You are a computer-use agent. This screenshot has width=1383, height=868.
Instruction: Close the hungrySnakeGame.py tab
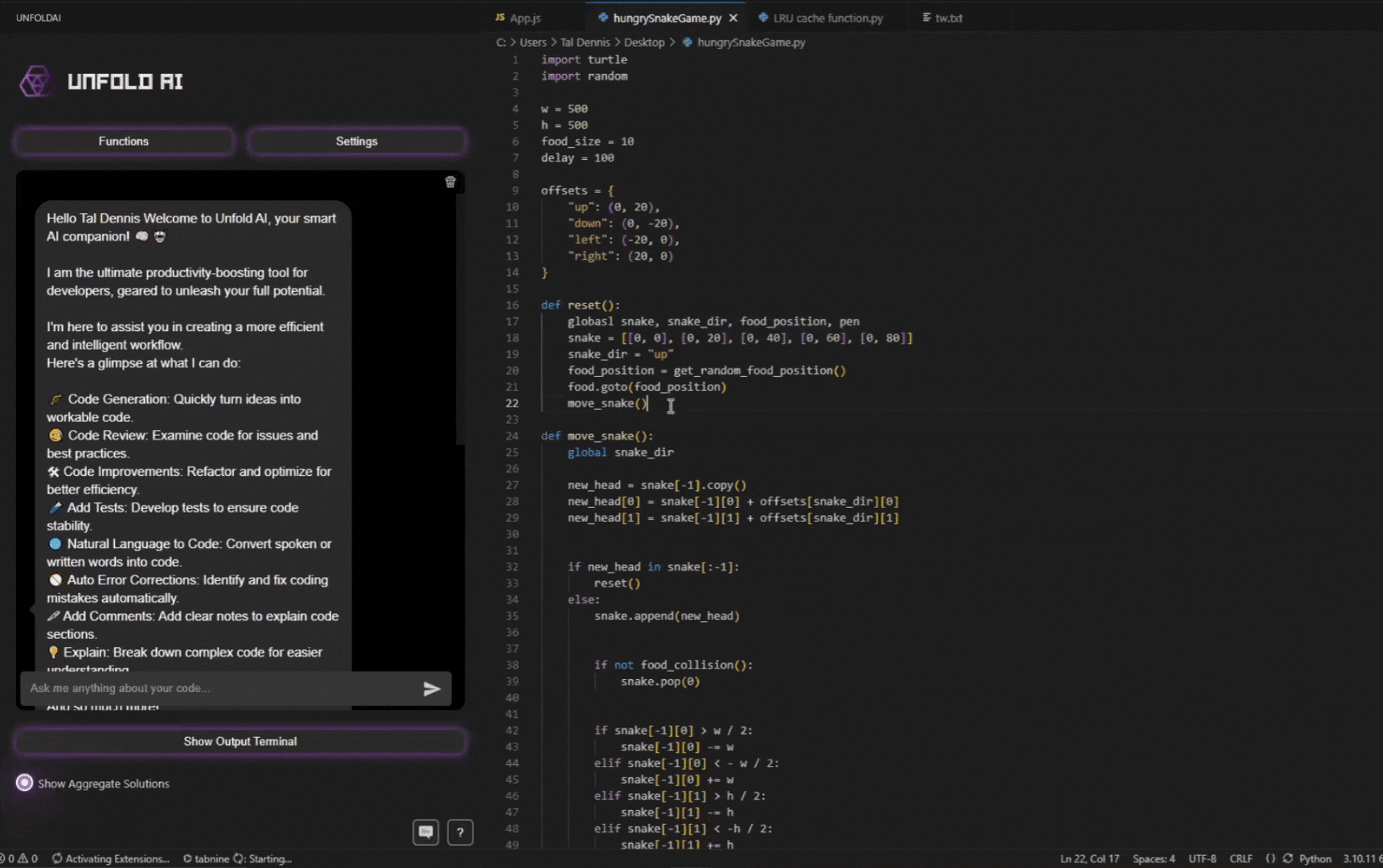point(733,18)
